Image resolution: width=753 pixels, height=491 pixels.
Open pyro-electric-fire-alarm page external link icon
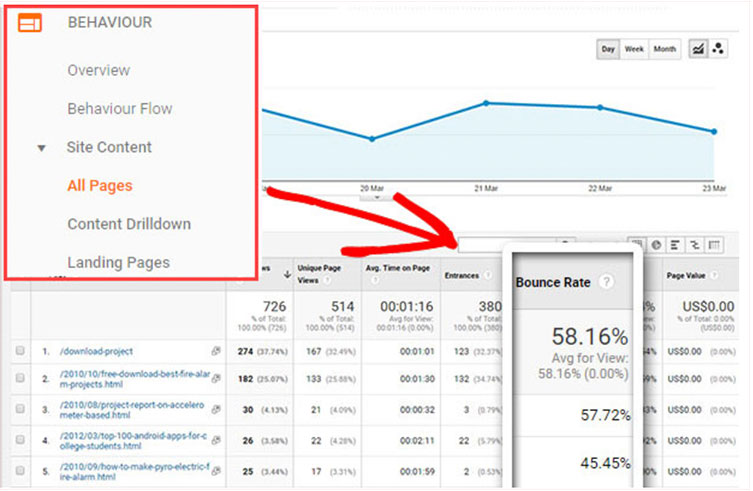(x=216, y=471)
